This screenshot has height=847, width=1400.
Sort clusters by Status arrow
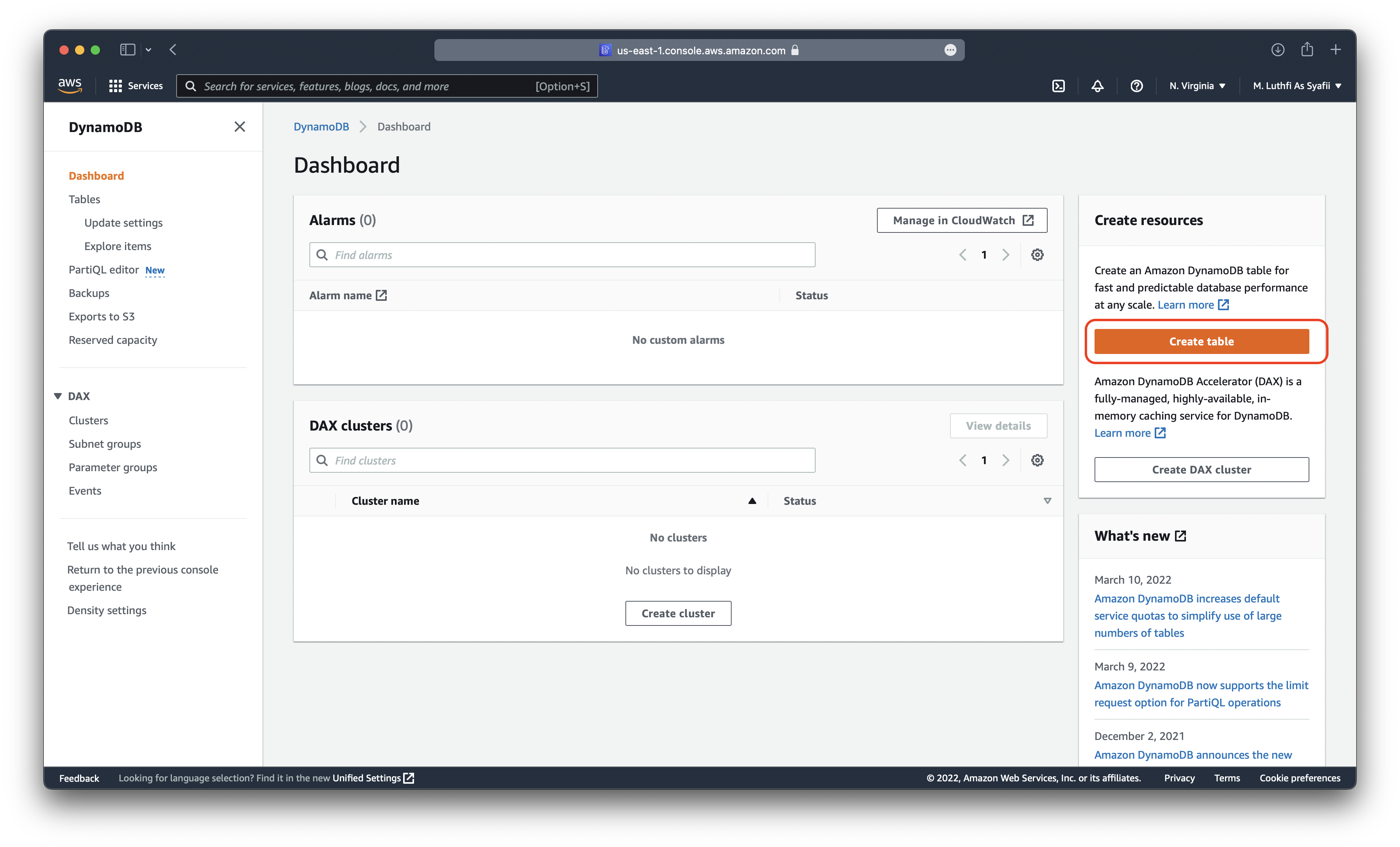point(1047,501)
